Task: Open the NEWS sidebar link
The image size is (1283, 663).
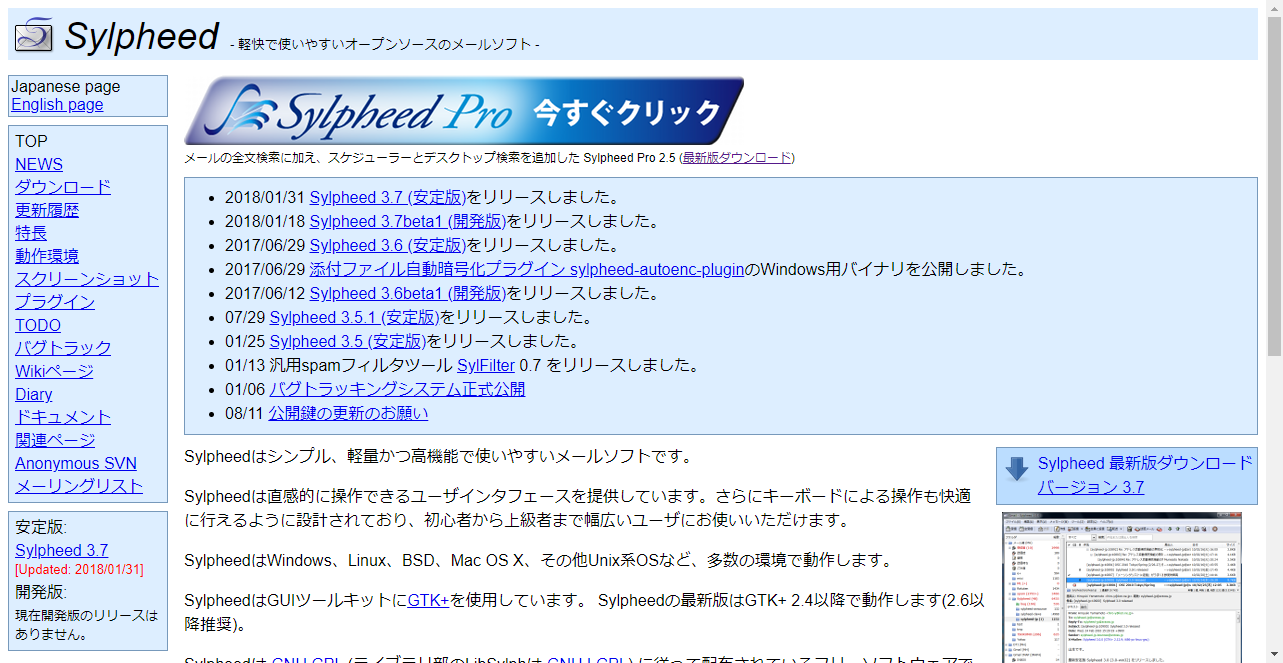Action: click(39, 164)
